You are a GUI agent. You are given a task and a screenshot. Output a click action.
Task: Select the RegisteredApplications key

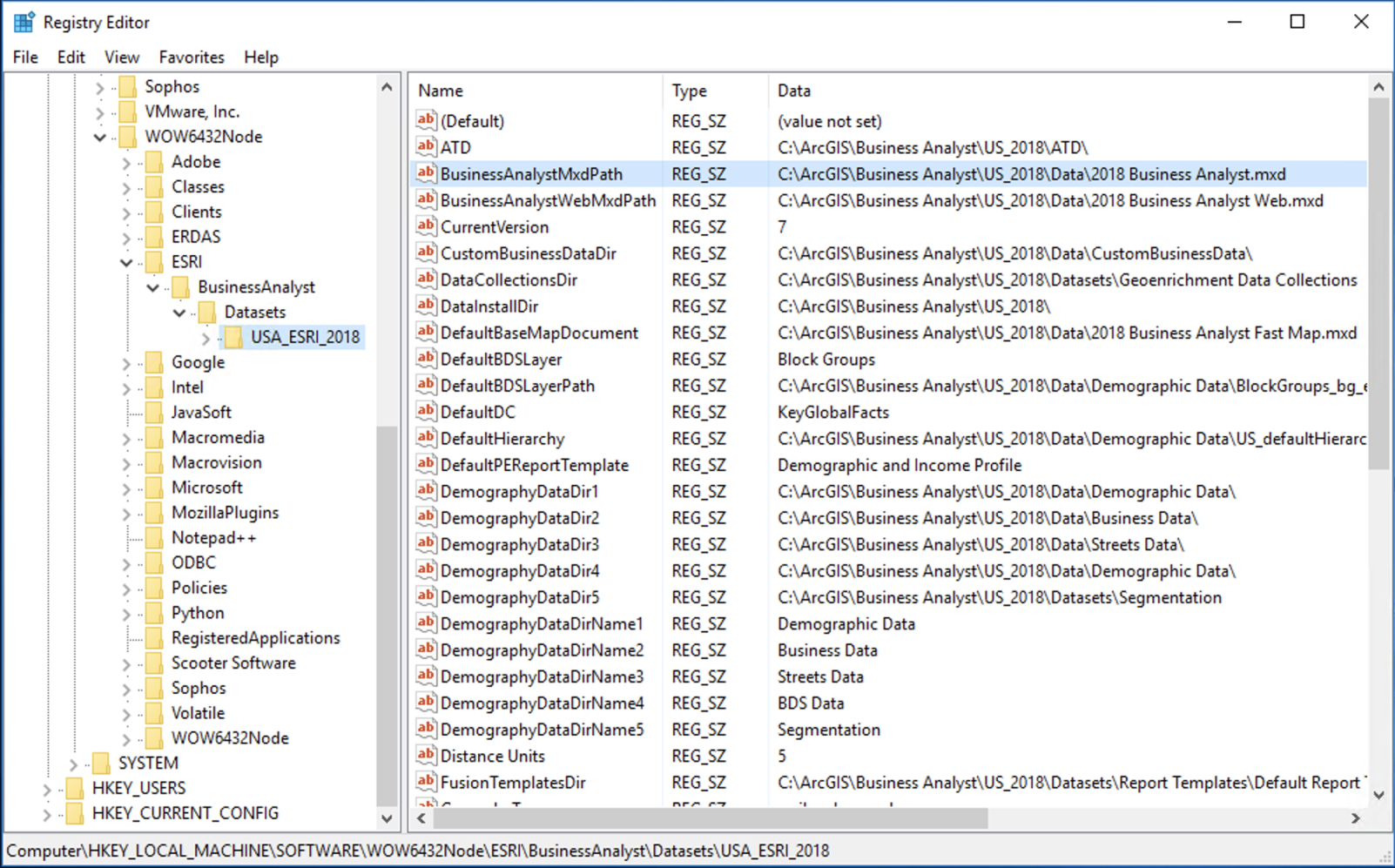(256, 638)
